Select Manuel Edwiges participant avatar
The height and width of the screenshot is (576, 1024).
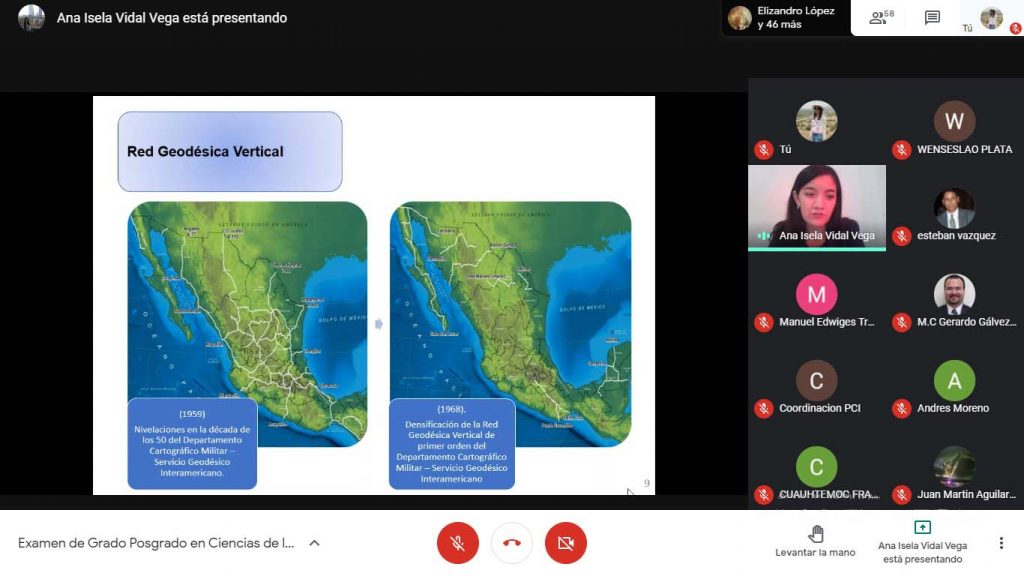pos(816,295)
